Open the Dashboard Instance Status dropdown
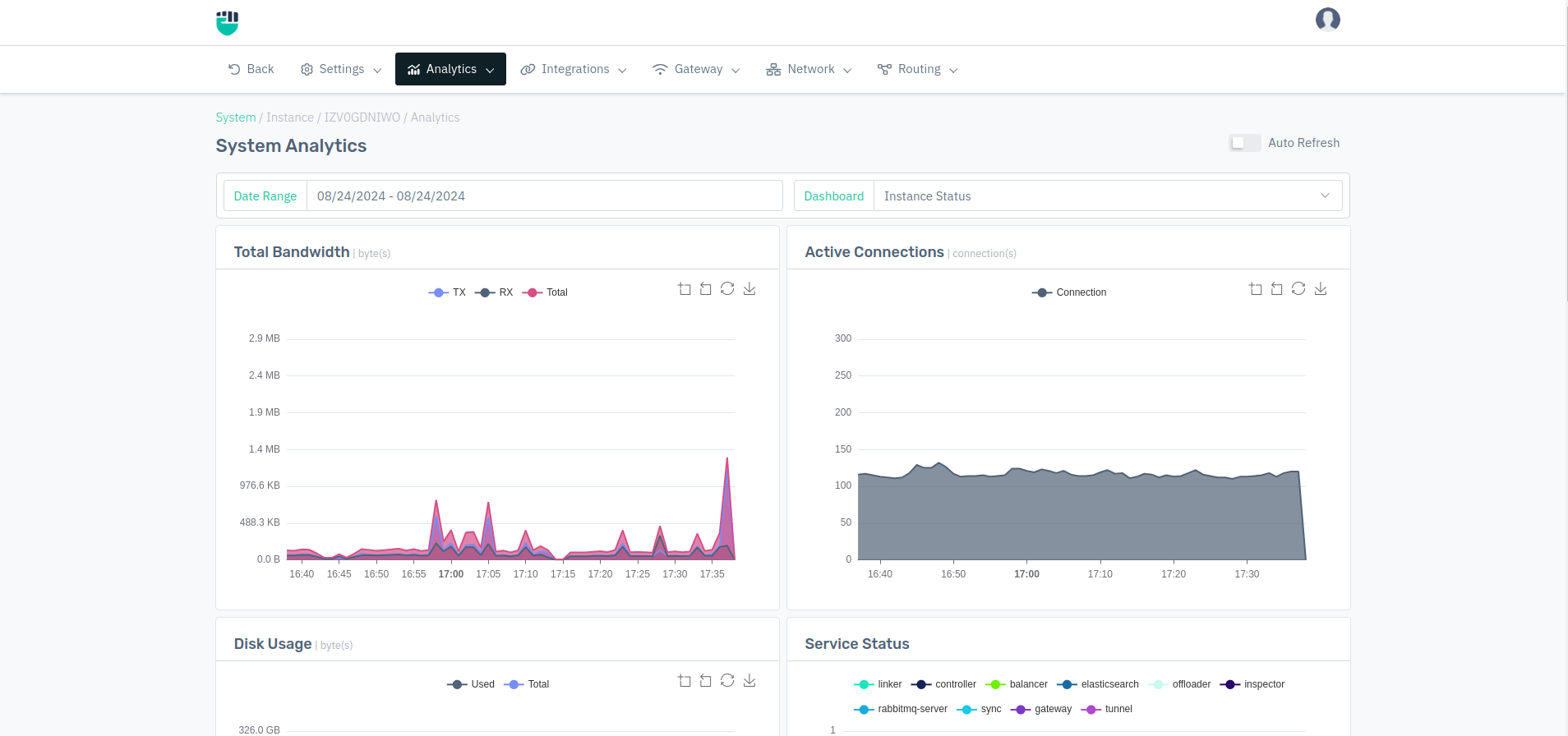 pos(1108,195)
